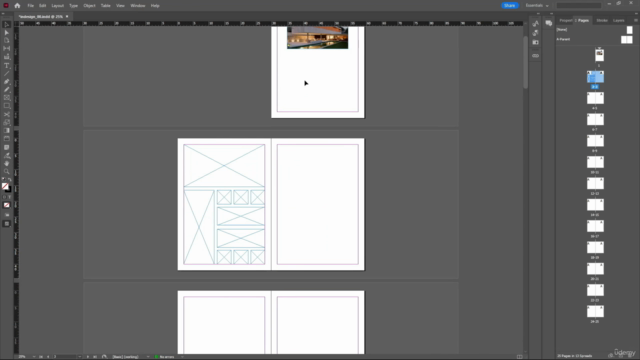Select the Line tool

tap(7, 73)
